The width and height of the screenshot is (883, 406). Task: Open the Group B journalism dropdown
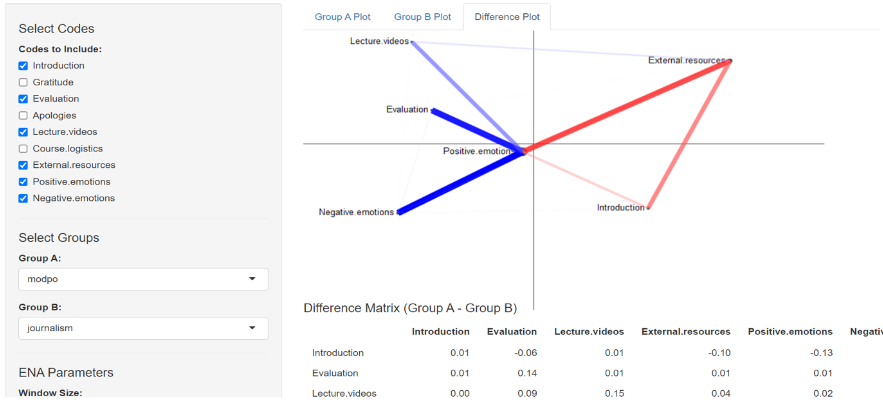pyautogui.click(x=143, y=327)
